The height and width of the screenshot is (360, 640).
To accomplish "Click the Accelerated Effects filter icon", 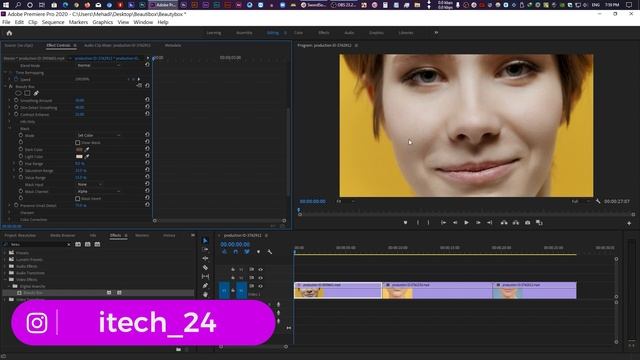I will click(78, 244).
